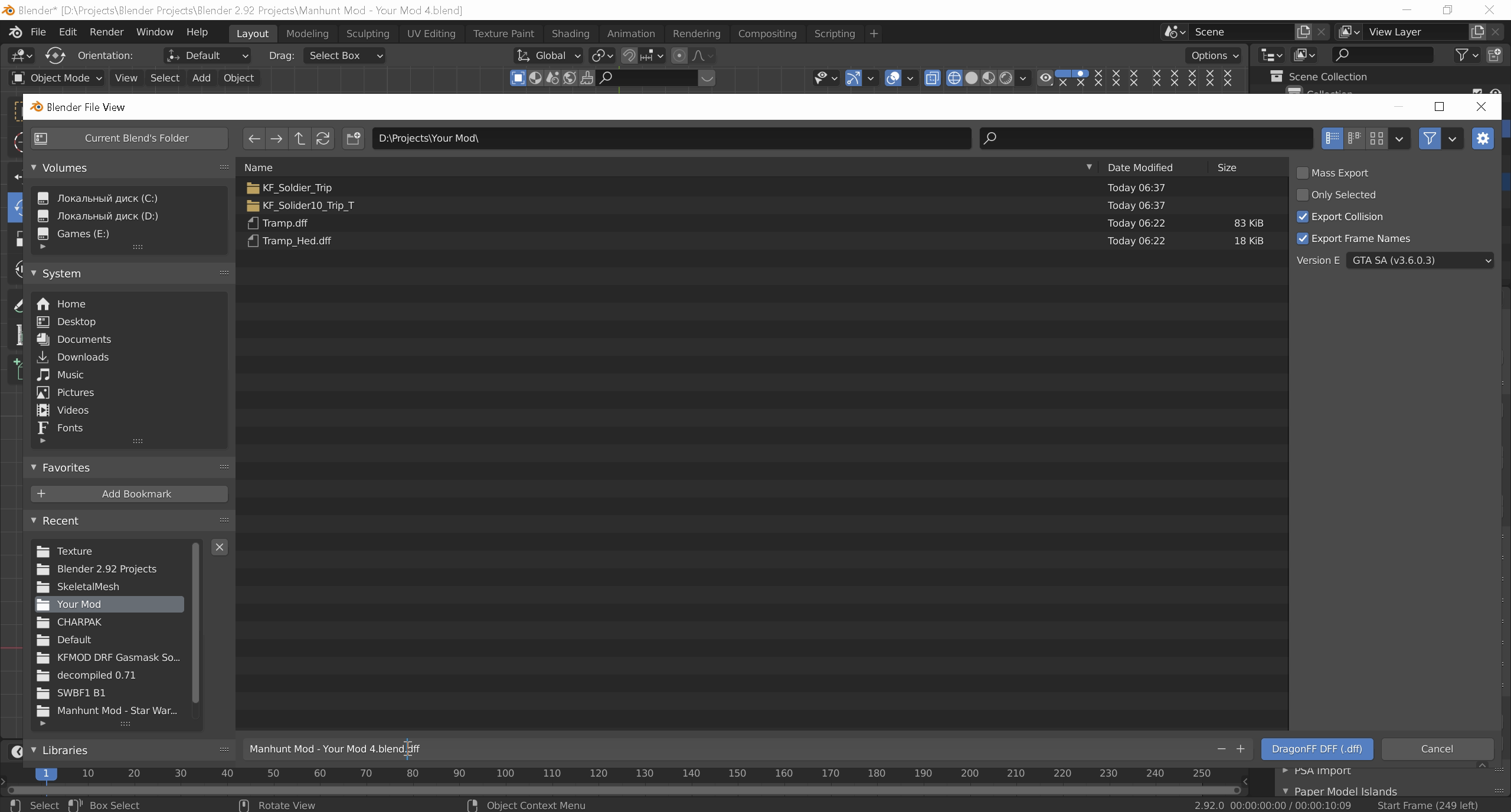
Task: Create a new directory with folder icon
Action: pos(353,138)
